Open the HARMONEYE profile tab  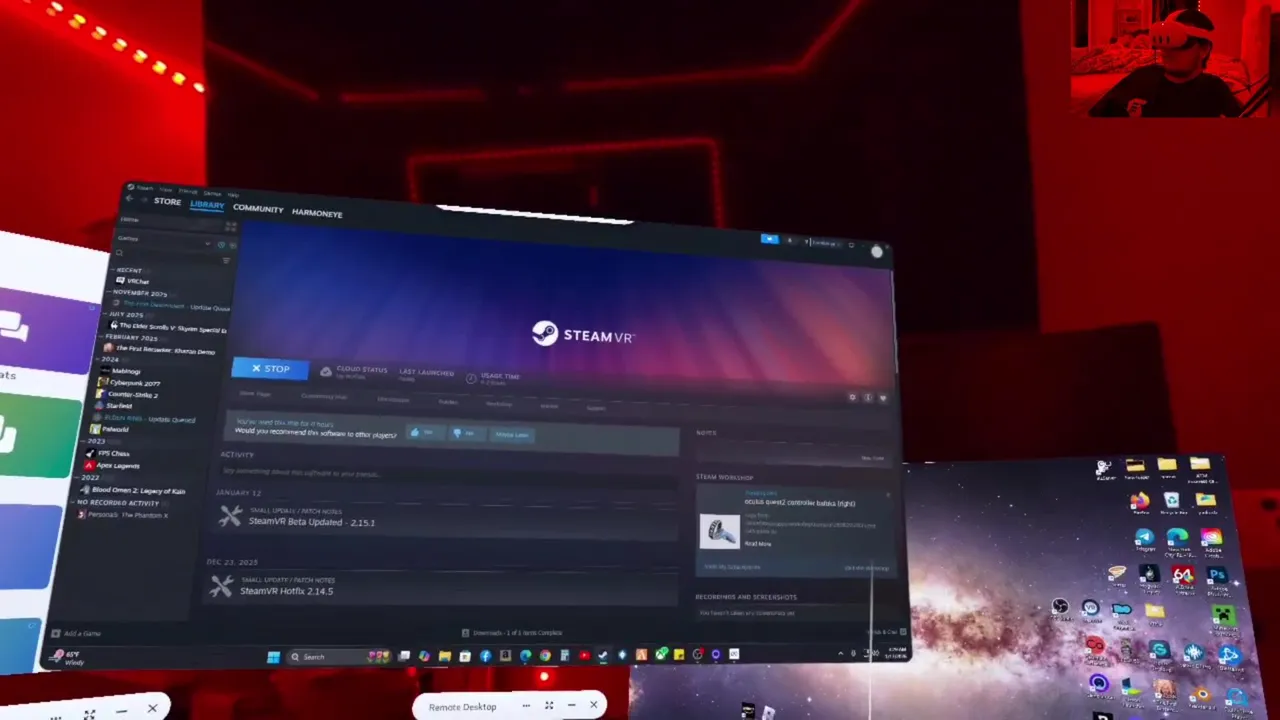[x=317, y=213]
